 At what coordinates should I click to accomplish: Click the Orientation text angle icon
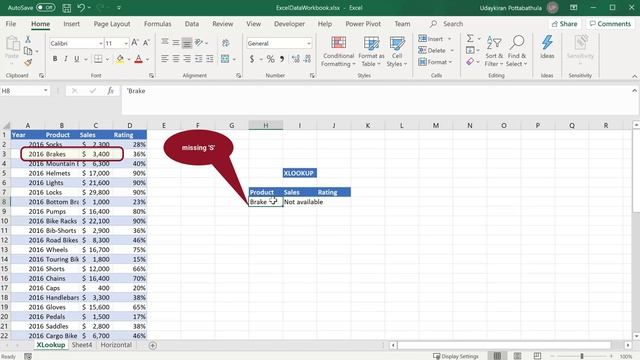199,42
